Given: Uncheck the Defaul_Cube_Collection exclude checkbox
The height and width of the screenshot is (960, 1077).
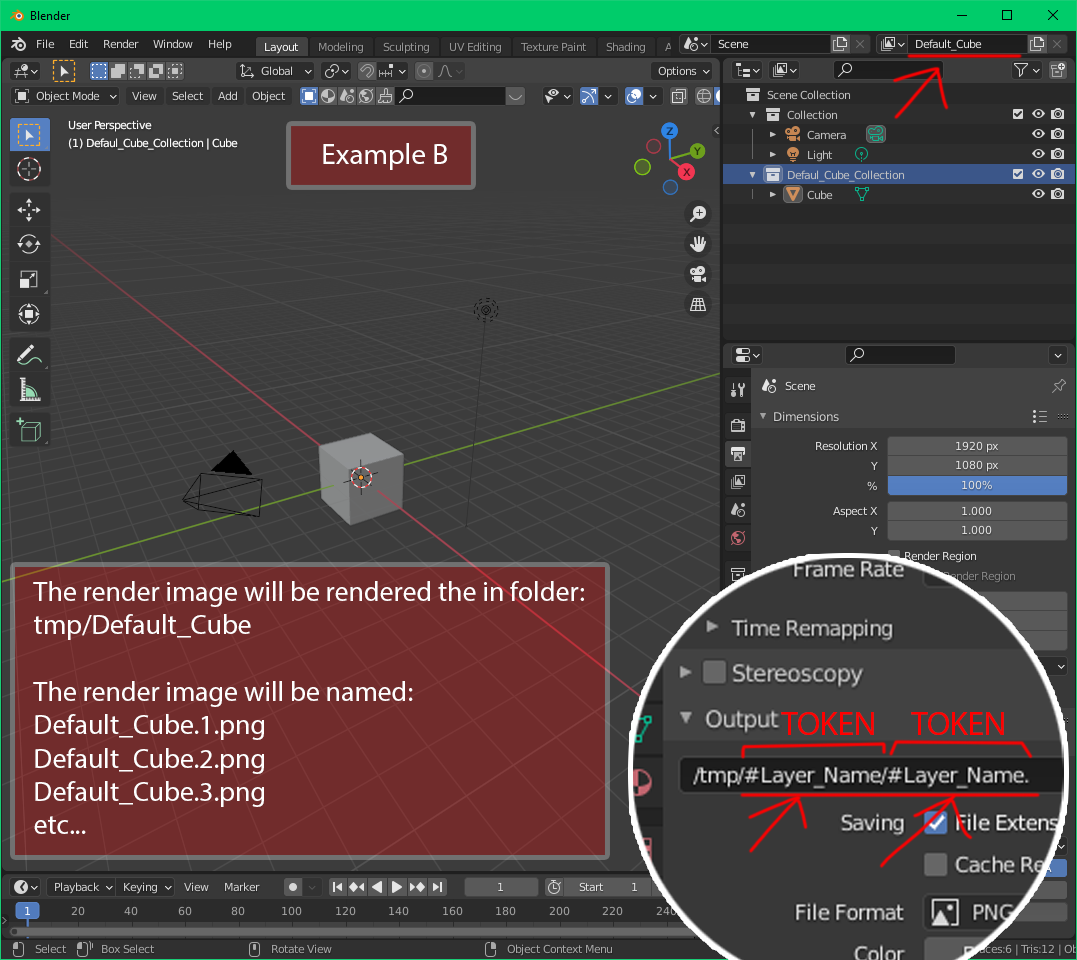Looking at the screenshot, I should [x=1018, y=174].
